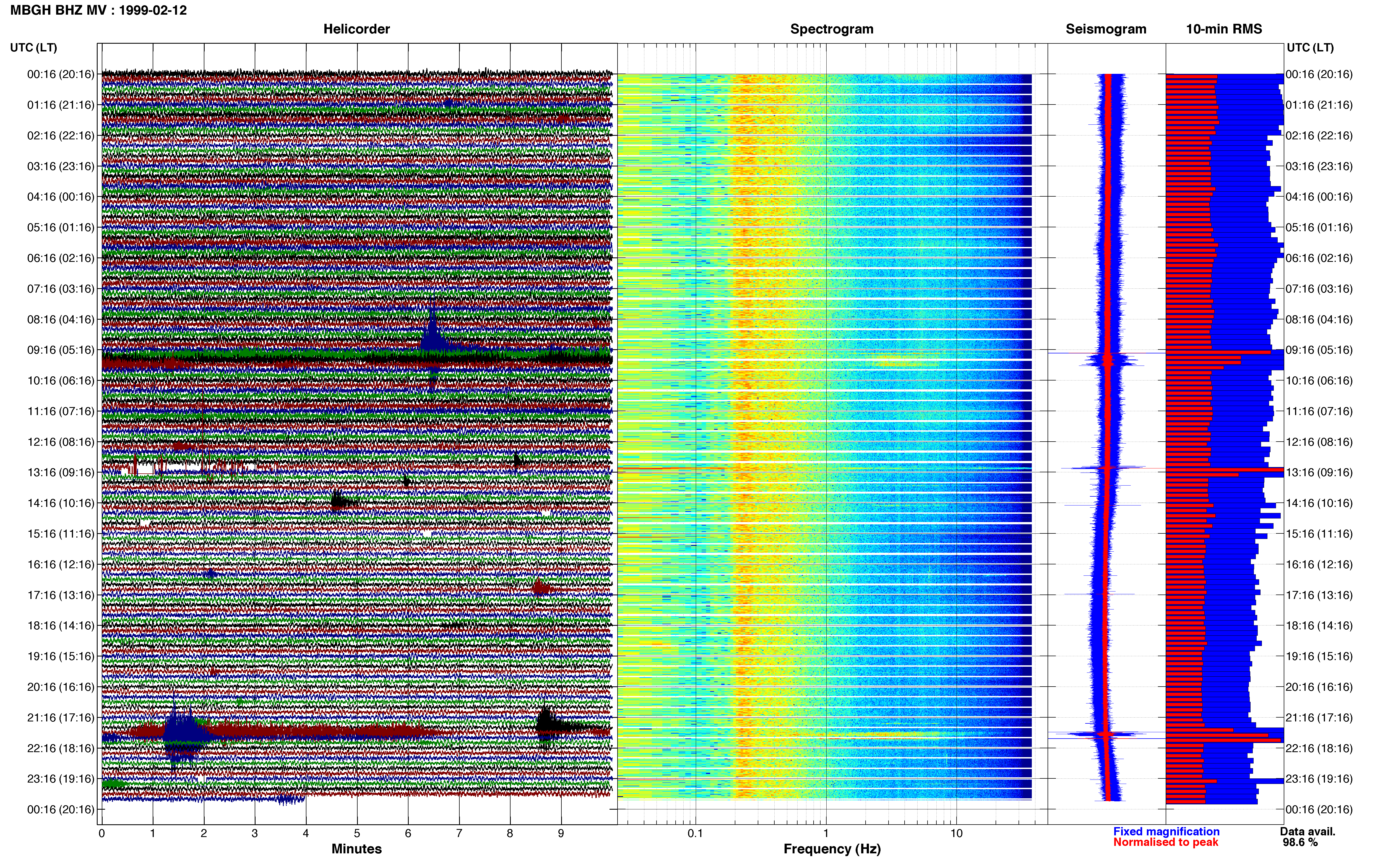
Task: Click the 'Helicorder' panel heading
Action: tap(356, 29)
